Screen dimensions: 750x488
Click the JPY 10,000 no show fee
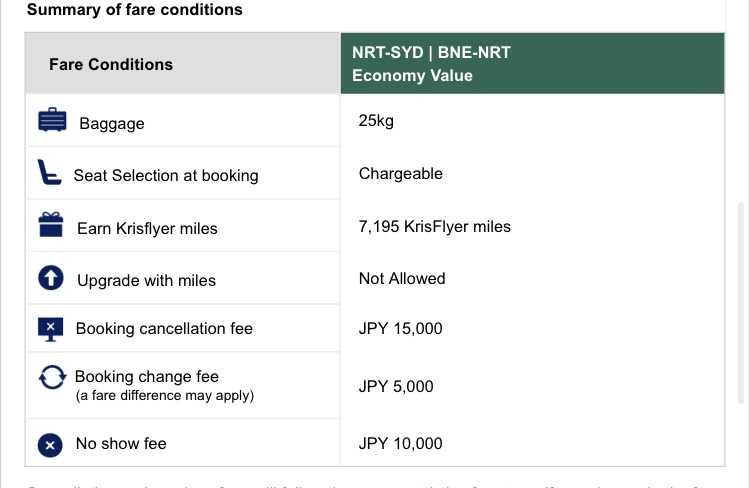(x=400, y=444)
